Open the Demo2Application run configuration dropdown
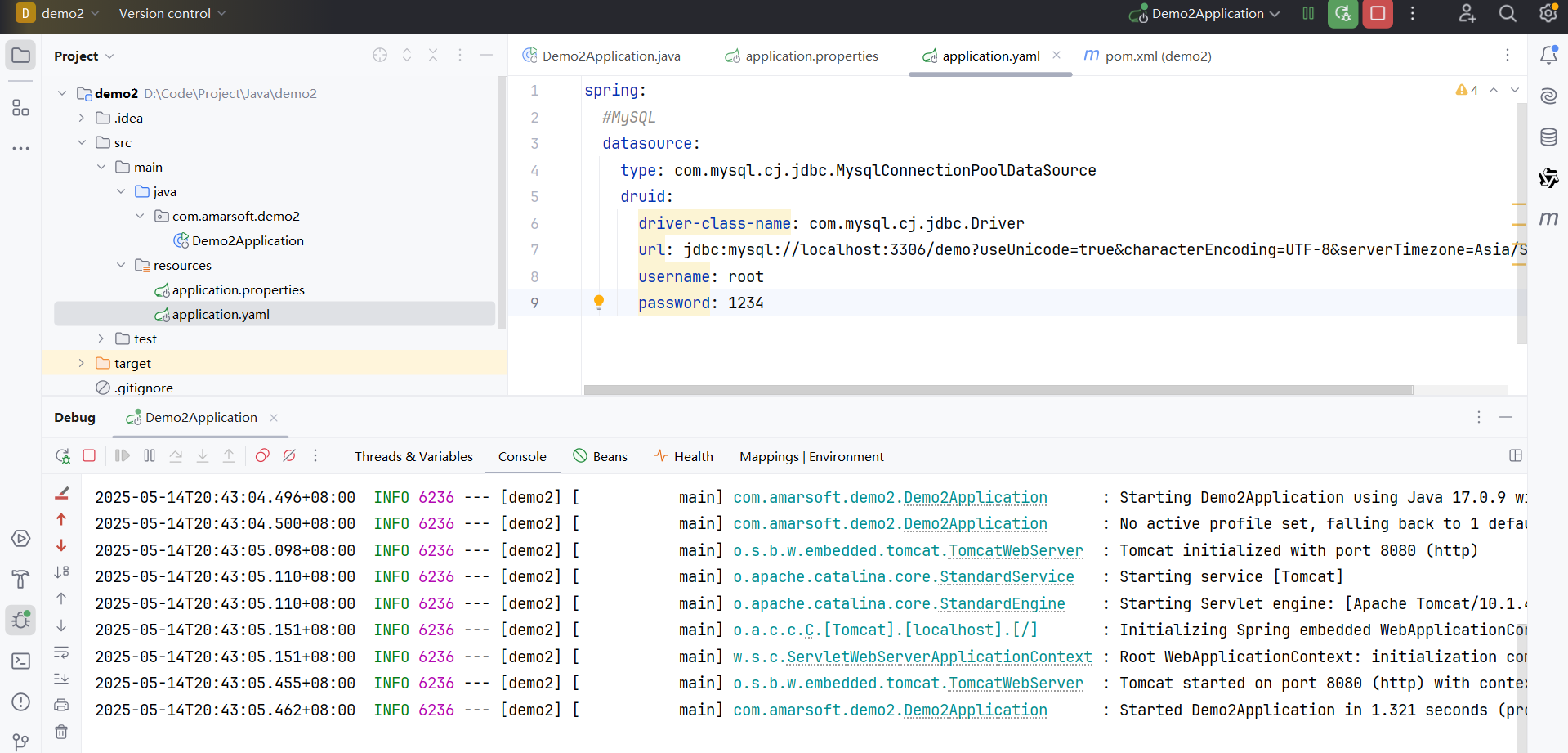 1204,14
